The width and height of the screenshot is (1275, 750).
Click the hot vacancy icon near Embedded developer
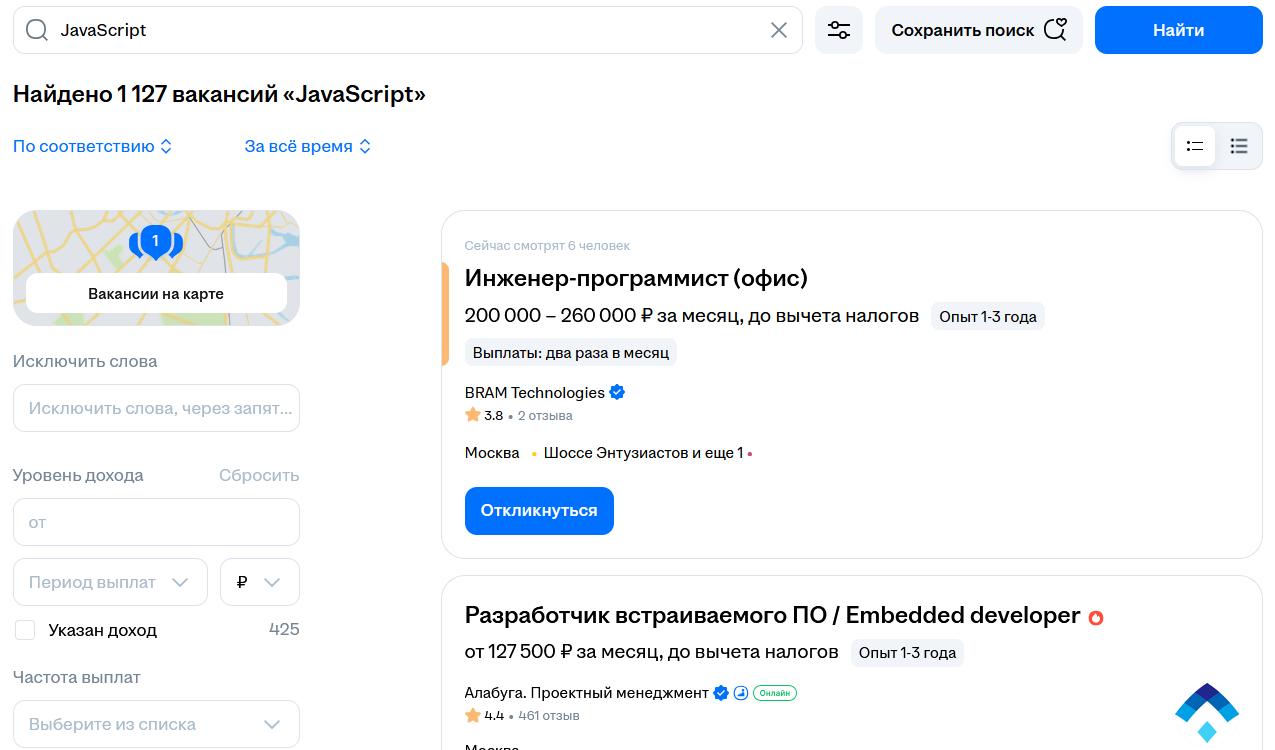[x=1096, y=618]
